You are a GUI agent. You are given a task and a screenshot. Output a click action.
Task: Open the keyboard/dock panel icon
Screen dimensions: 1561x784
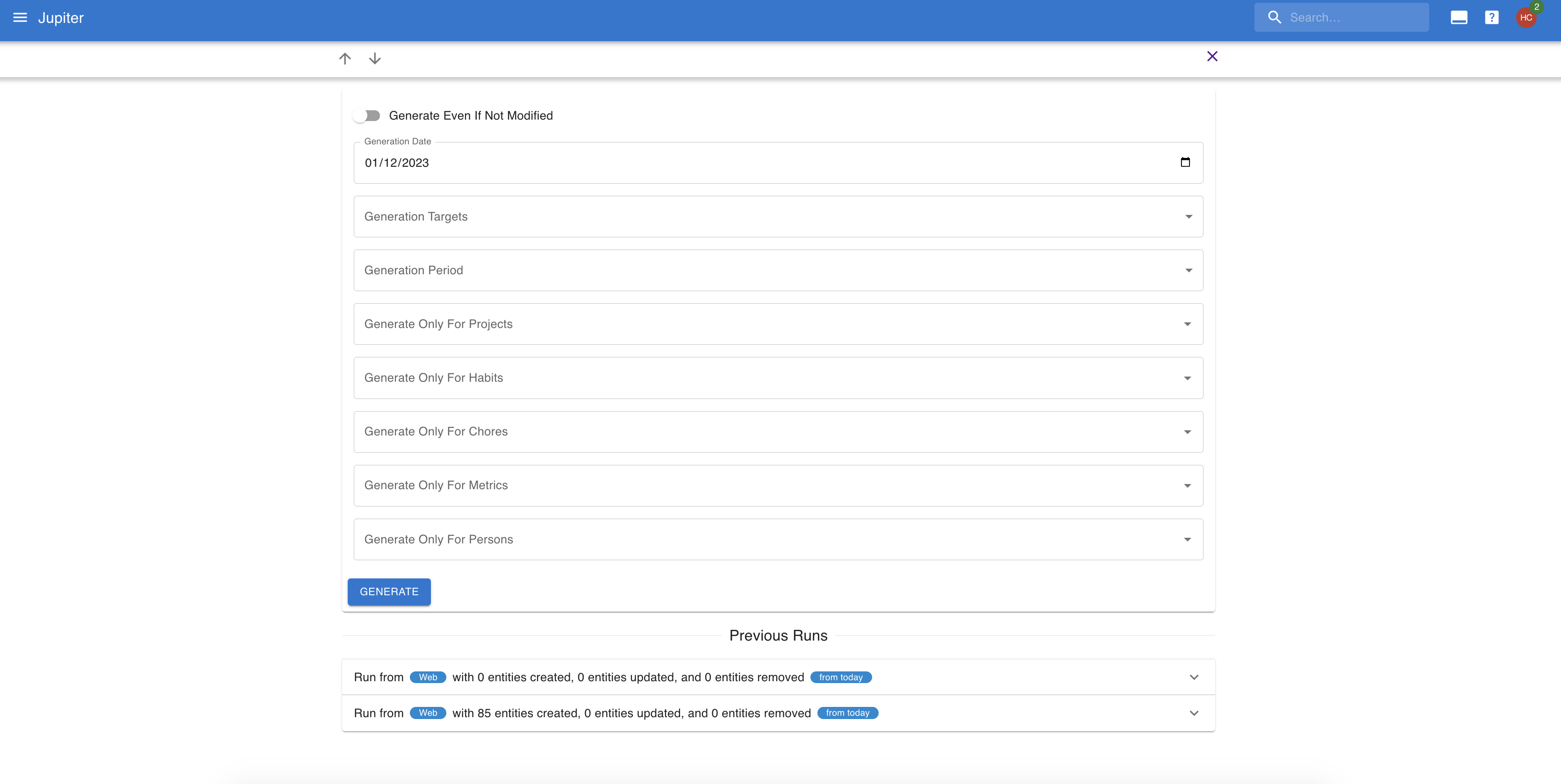(x=1459, y=18)
